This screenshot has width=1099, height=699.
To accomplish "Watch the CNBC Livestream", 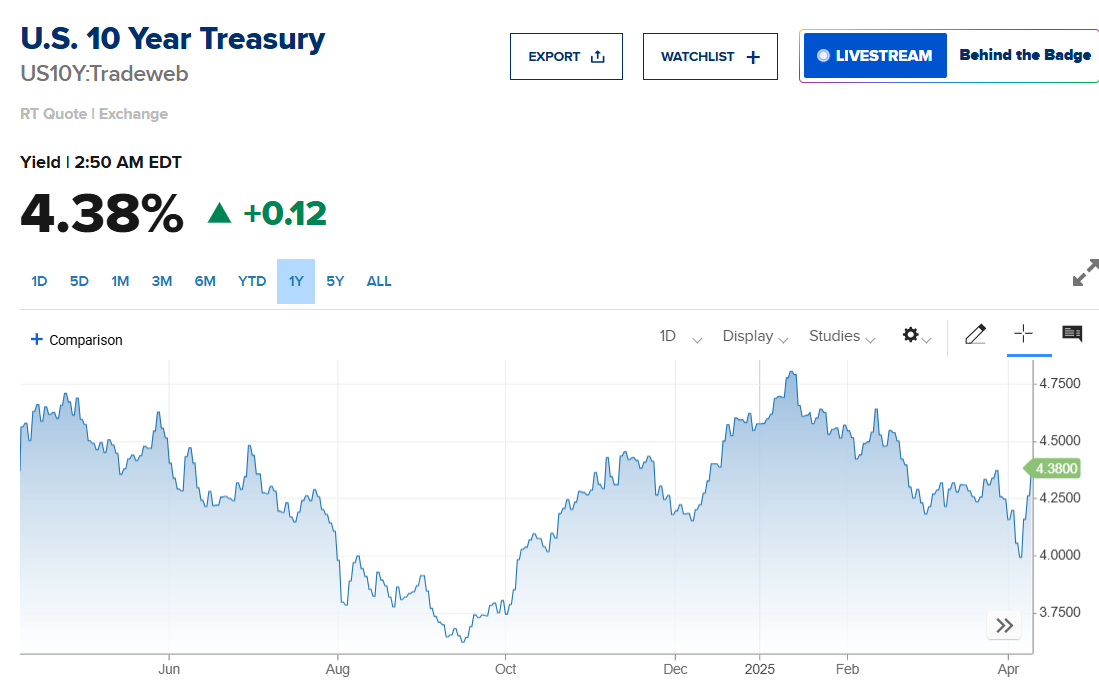I will (x=875, y=56).
